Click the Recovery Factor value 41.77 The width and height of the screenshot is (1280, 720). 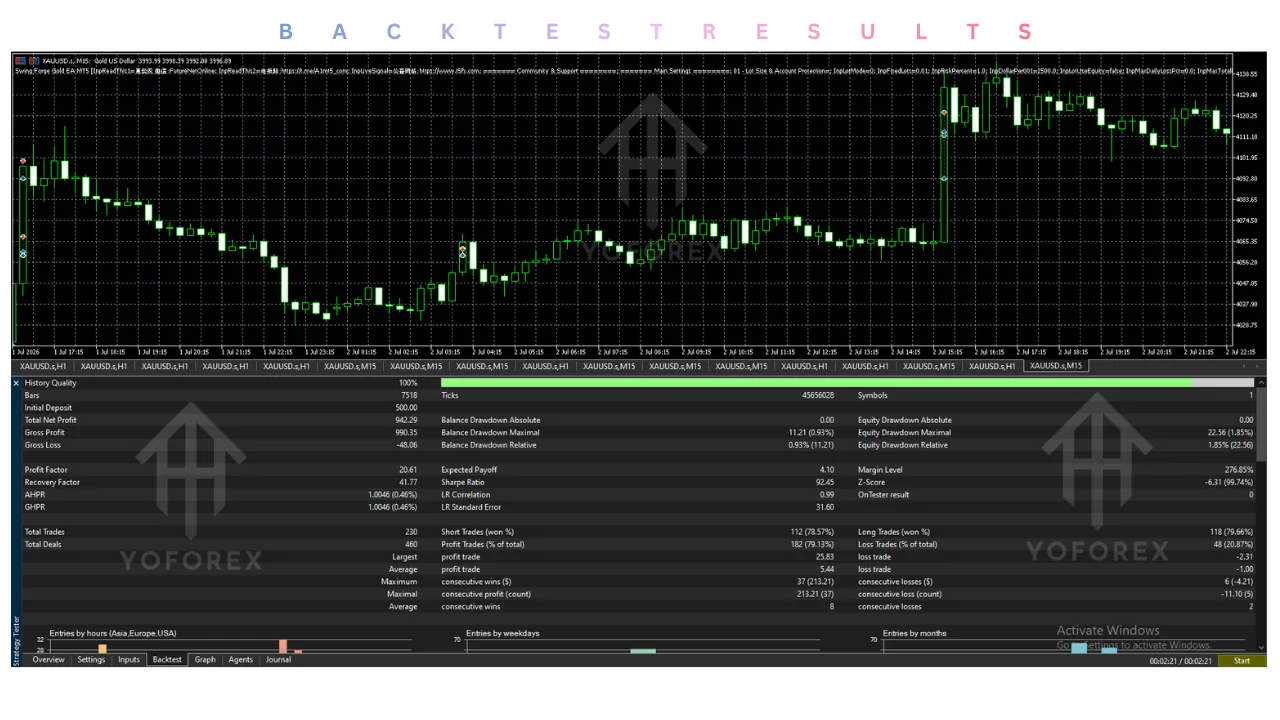pos(408,482)
